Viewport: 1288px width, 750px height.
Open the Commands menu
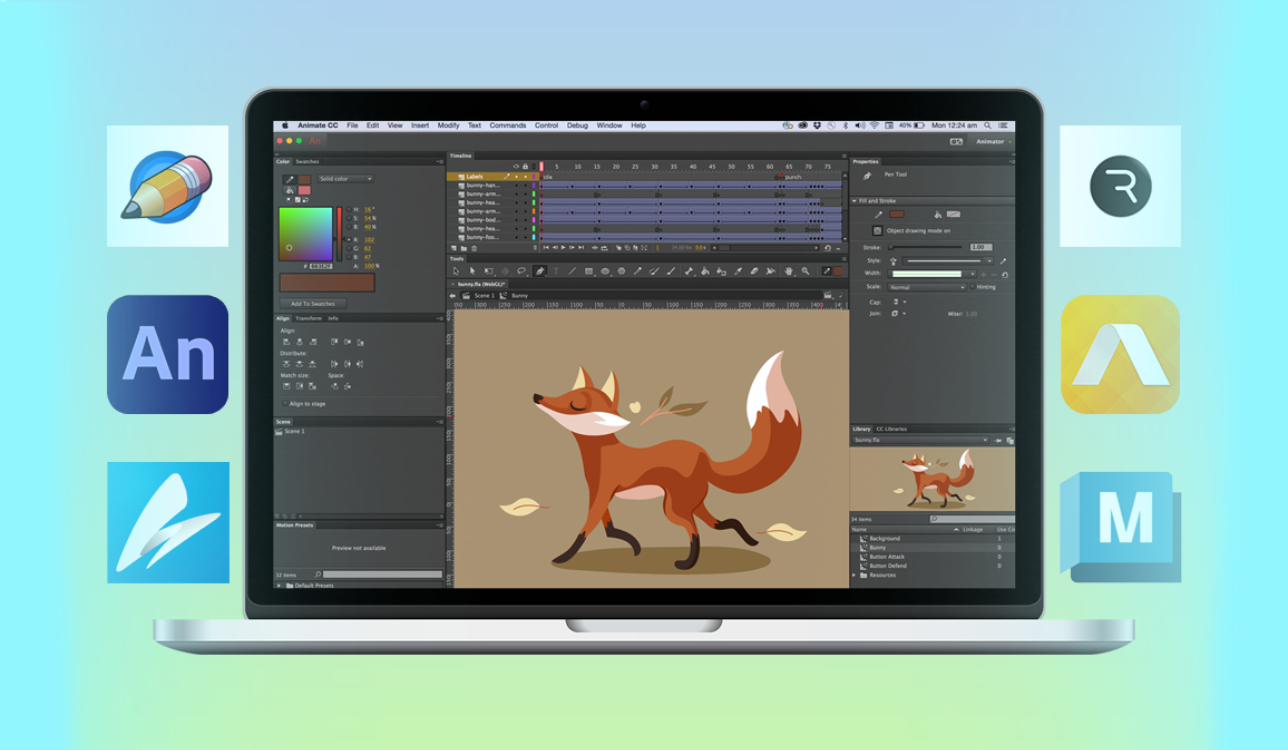508,126
